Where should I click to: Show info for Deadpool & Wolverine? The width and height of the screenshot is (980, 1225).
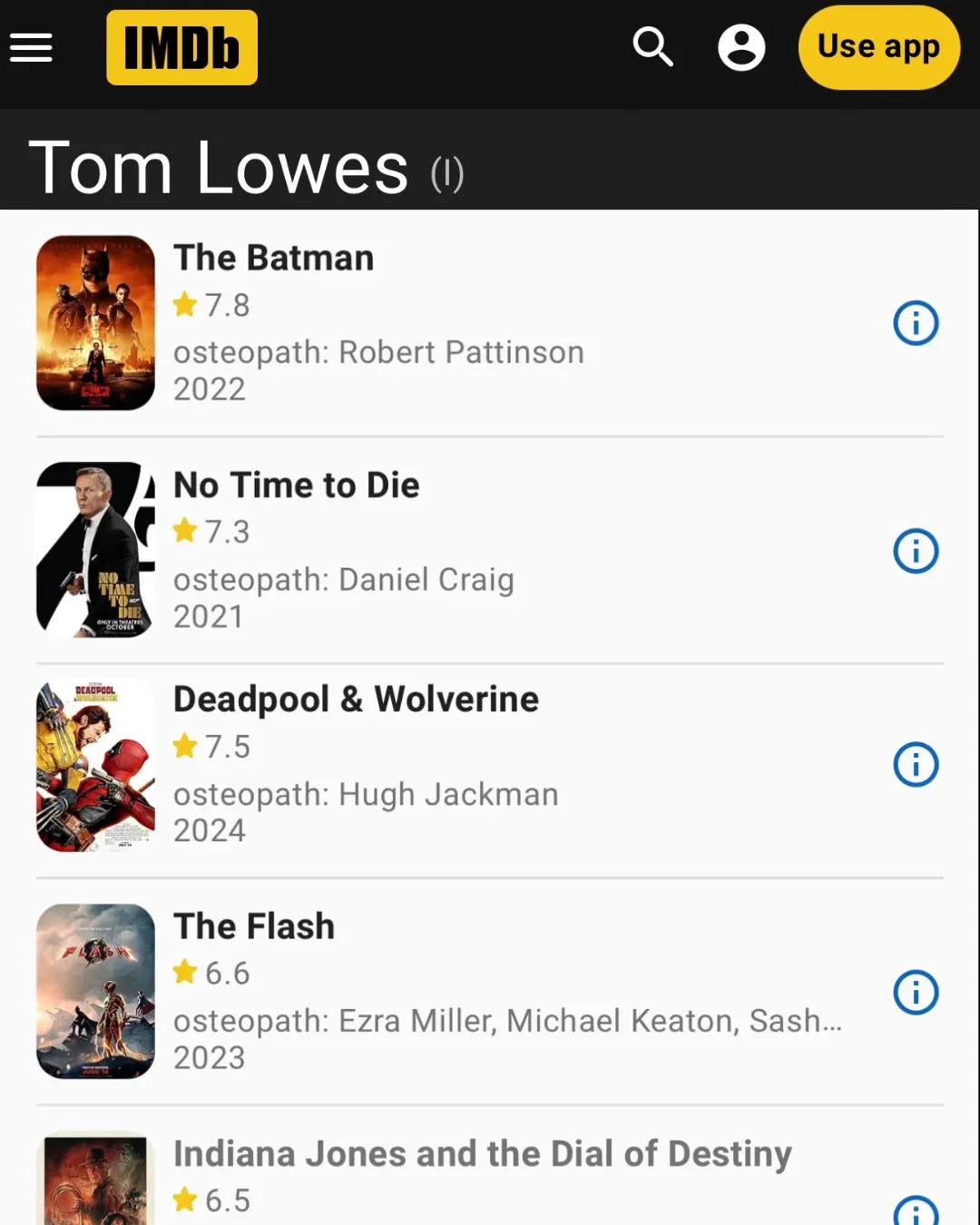(916, 765)
